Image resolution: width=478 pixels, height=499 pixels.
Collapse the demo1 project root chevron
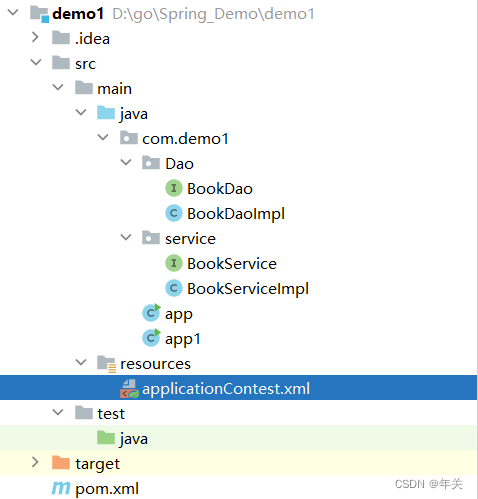tap(13, 13)
